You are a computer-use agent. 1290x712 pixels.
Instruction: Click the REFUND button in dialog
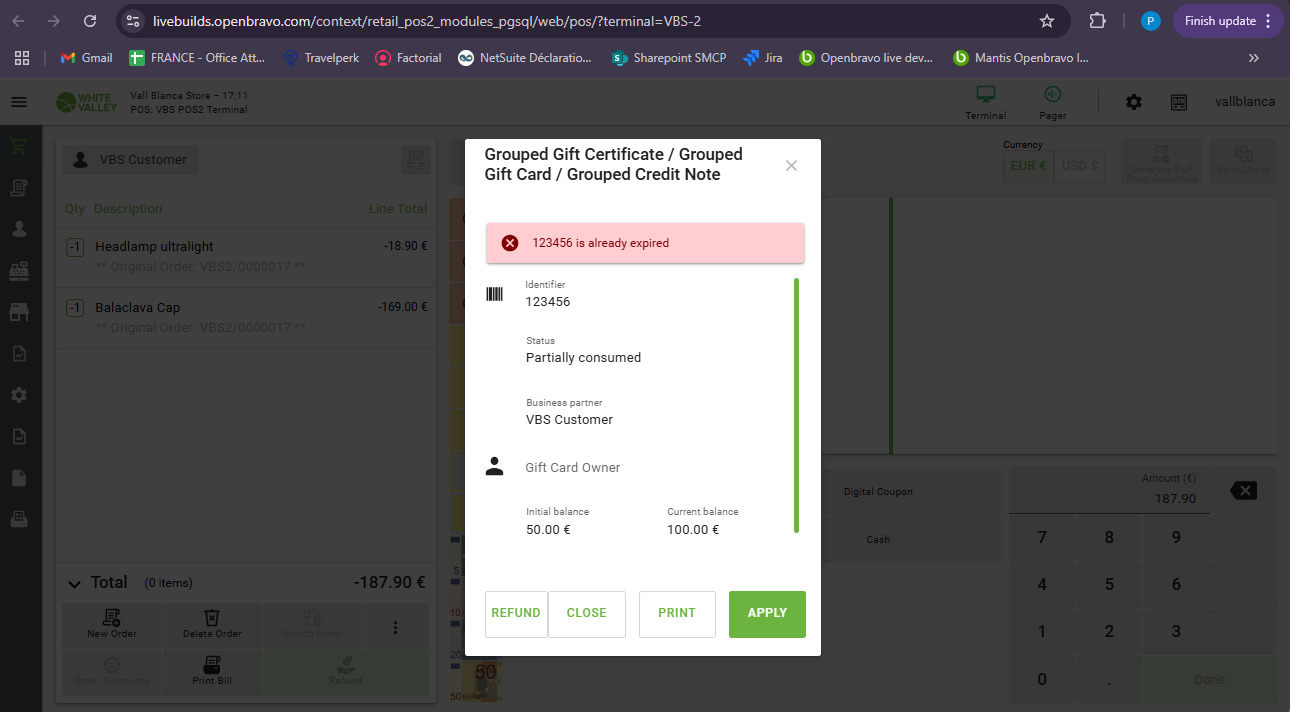[x=516, y=613]
